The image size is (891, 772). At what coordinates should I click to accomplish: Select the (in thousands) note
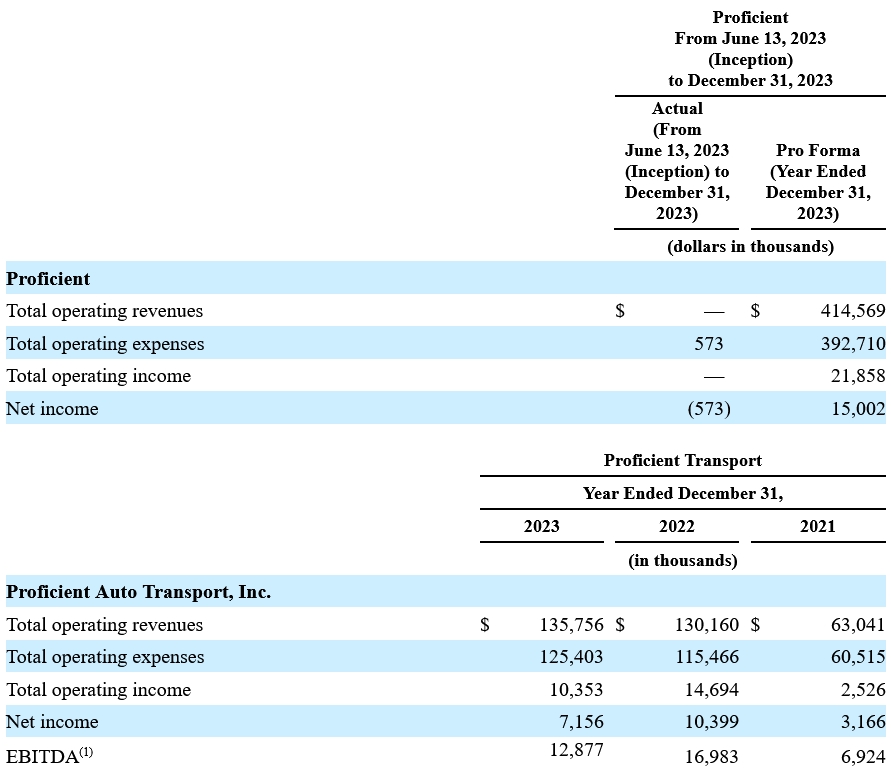click(682, 561)
